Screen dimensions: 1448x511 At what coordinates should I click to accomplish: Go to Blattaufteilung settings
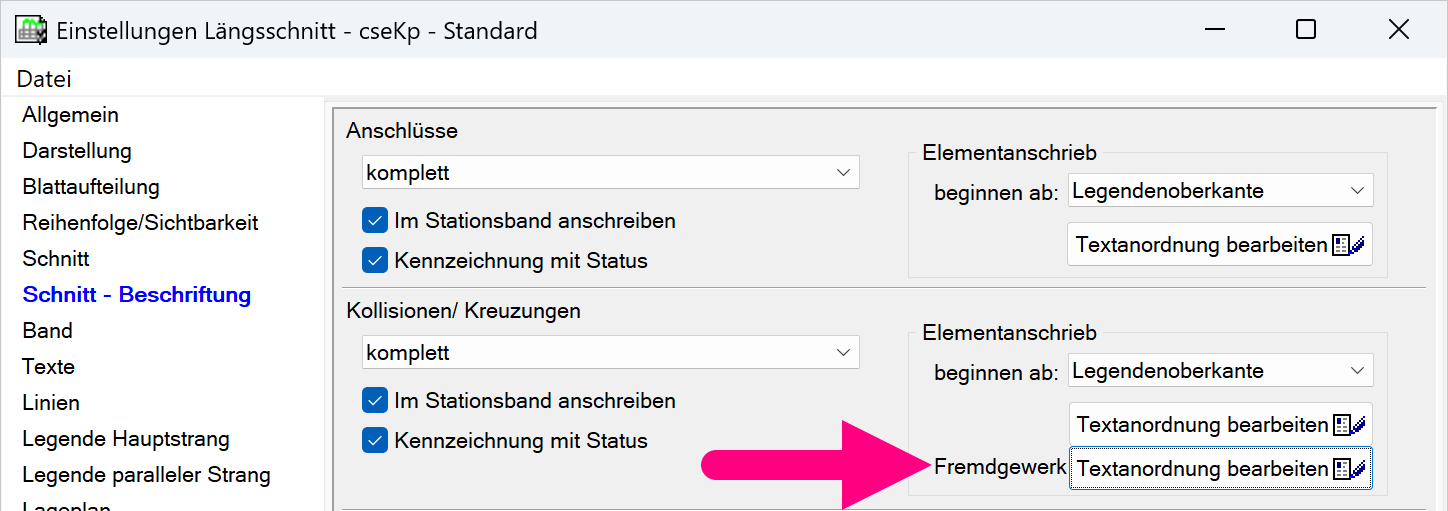click(x=91, y=187)
